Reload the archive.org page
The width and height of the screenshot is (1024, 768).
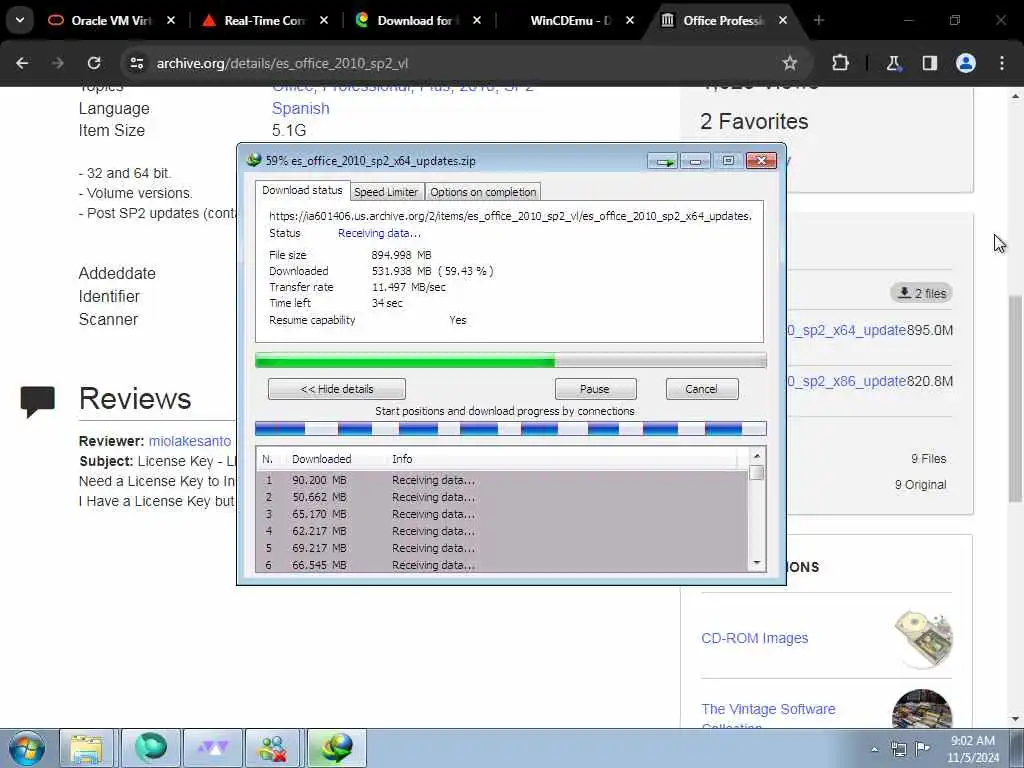(x=94, y=63)
